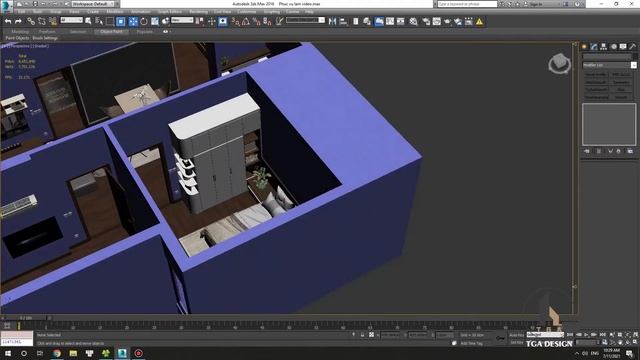Show hidden system tray icons
The image size is (640, 360).
coord(577,353)
